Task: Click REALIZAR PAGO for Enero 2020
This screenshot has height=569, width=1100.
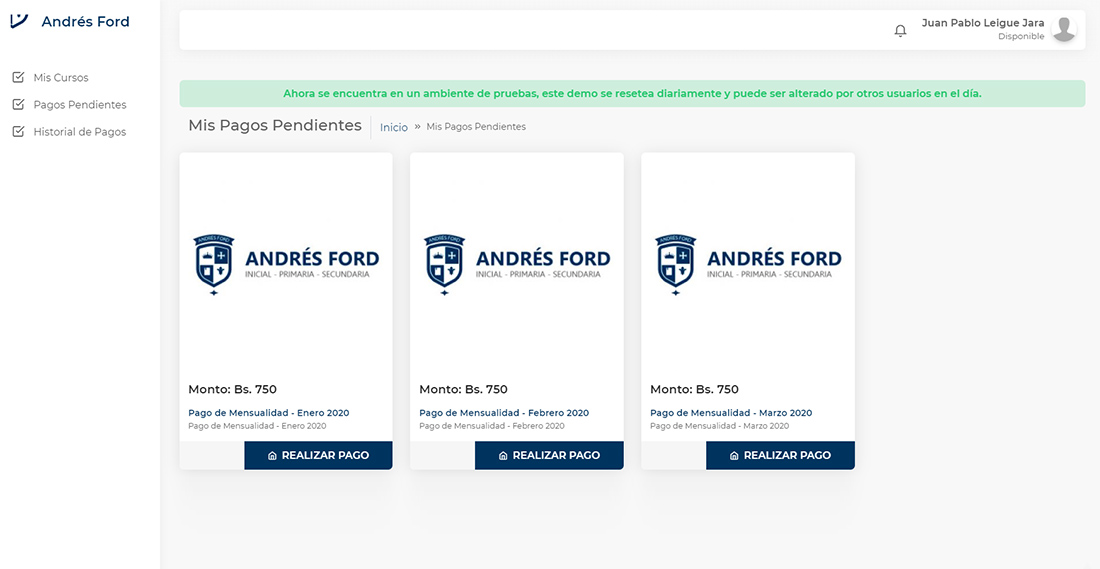Action: point(318,455)
